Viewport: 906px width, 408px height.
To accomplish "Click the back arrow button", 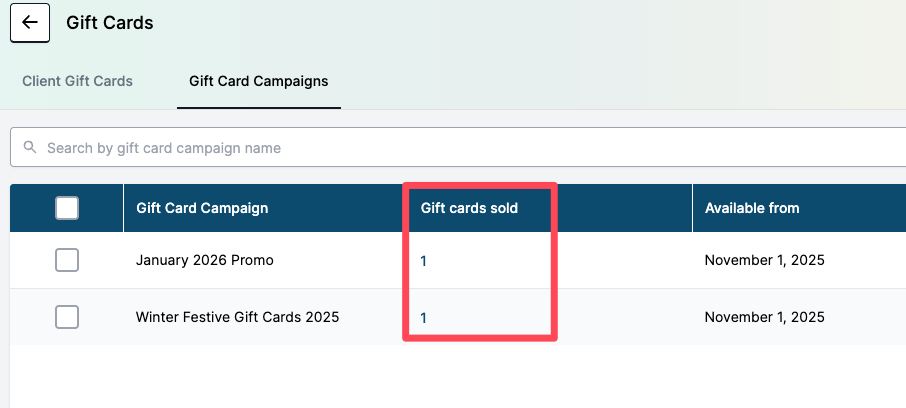I will coord(30,22).
